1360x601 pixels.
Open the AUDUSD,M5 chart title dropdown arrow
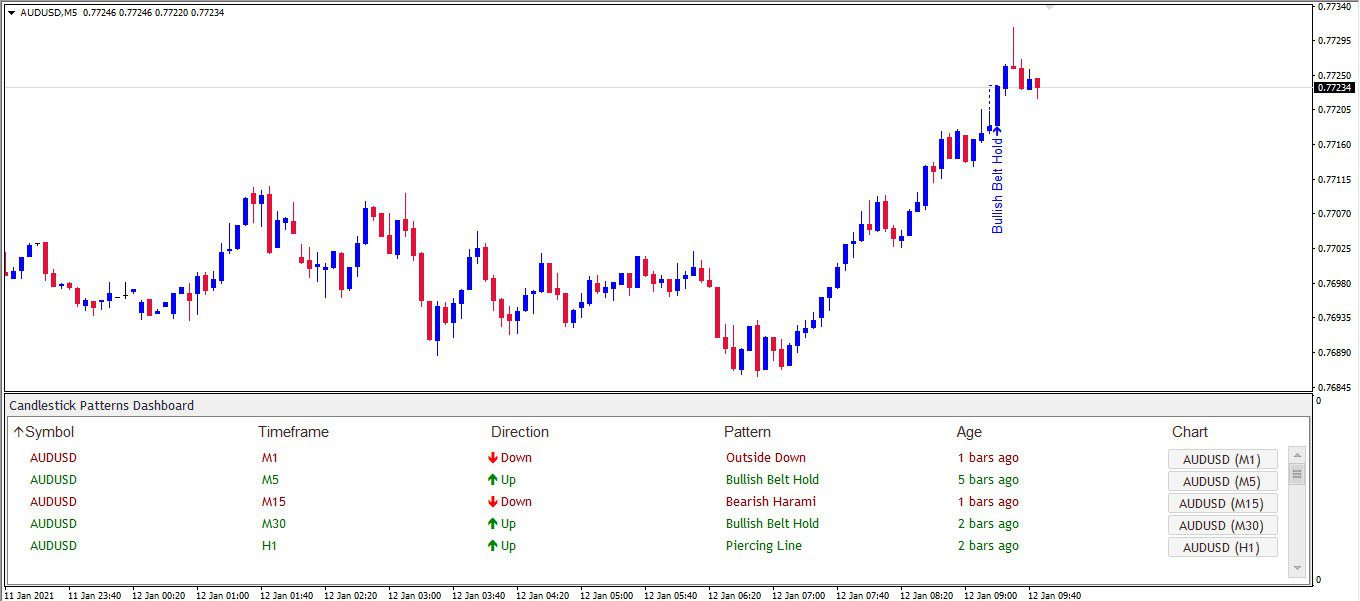[x=12, y=13]
